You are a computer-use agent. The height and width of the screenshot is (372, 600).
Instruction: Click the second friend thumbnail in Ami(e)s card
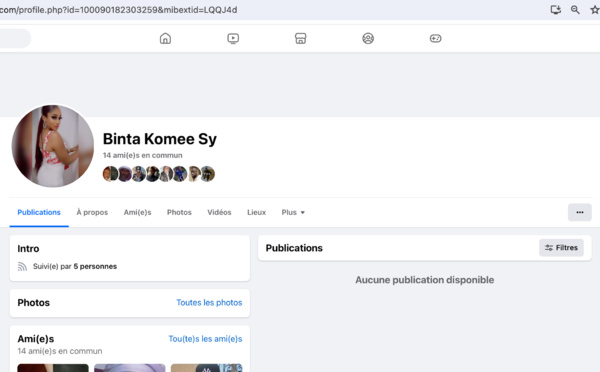[x=130, y=368]
